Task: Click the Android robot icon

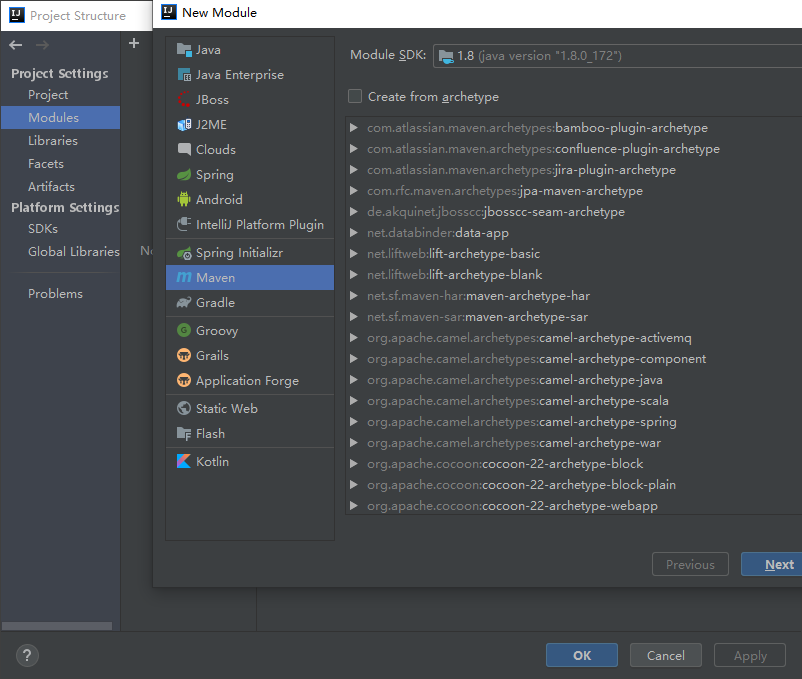Action: point(184,199)
